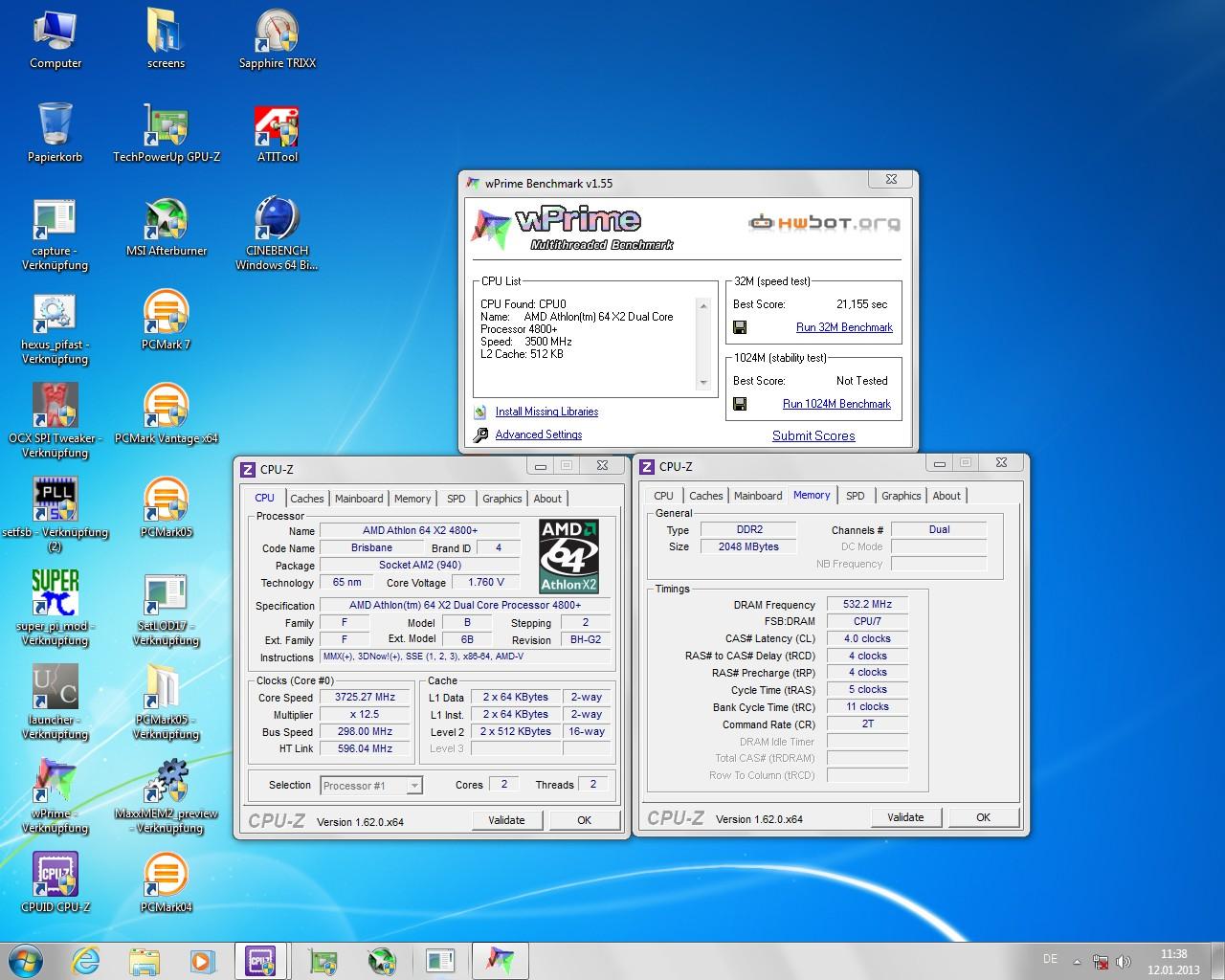1225x980 pixels.
Task: Launch PCMark05 orange desktop icon
Action: (x=167, y=508)
